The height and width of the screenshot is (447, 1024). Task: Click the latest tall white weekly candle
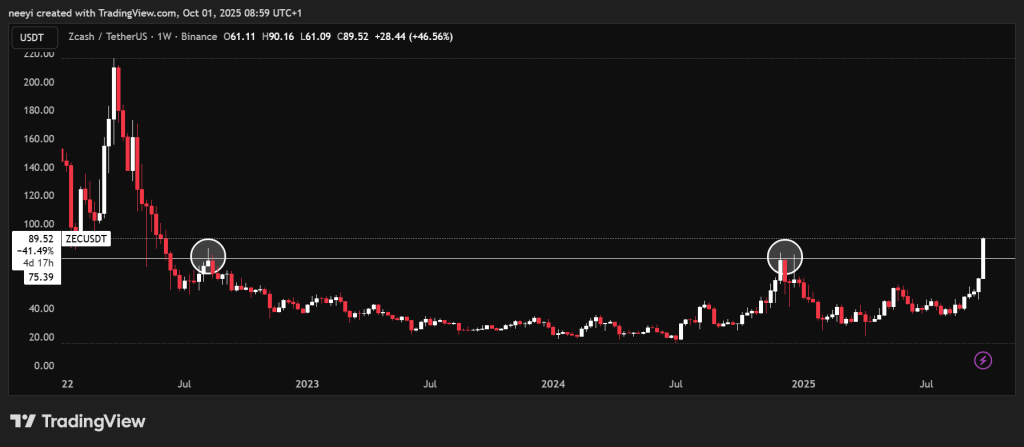tap(984, 258)
